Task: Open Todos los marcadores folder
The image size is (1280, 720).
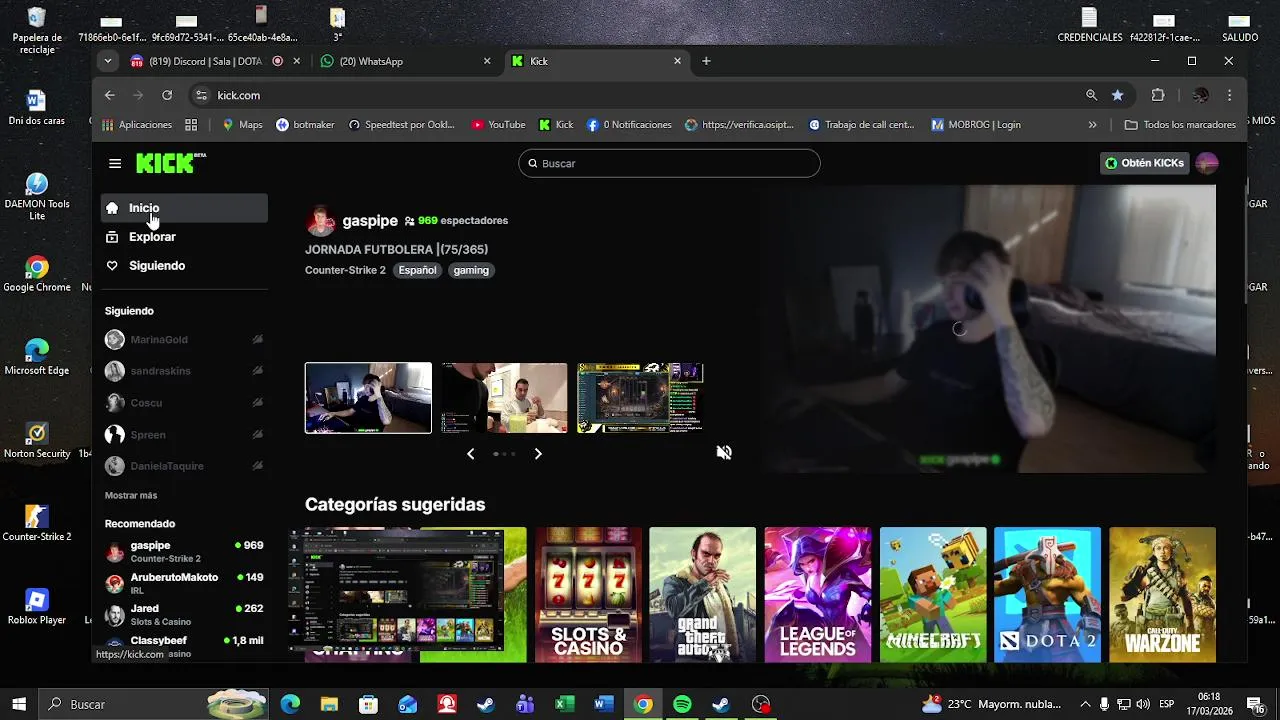Action: tap(1180, 125)
